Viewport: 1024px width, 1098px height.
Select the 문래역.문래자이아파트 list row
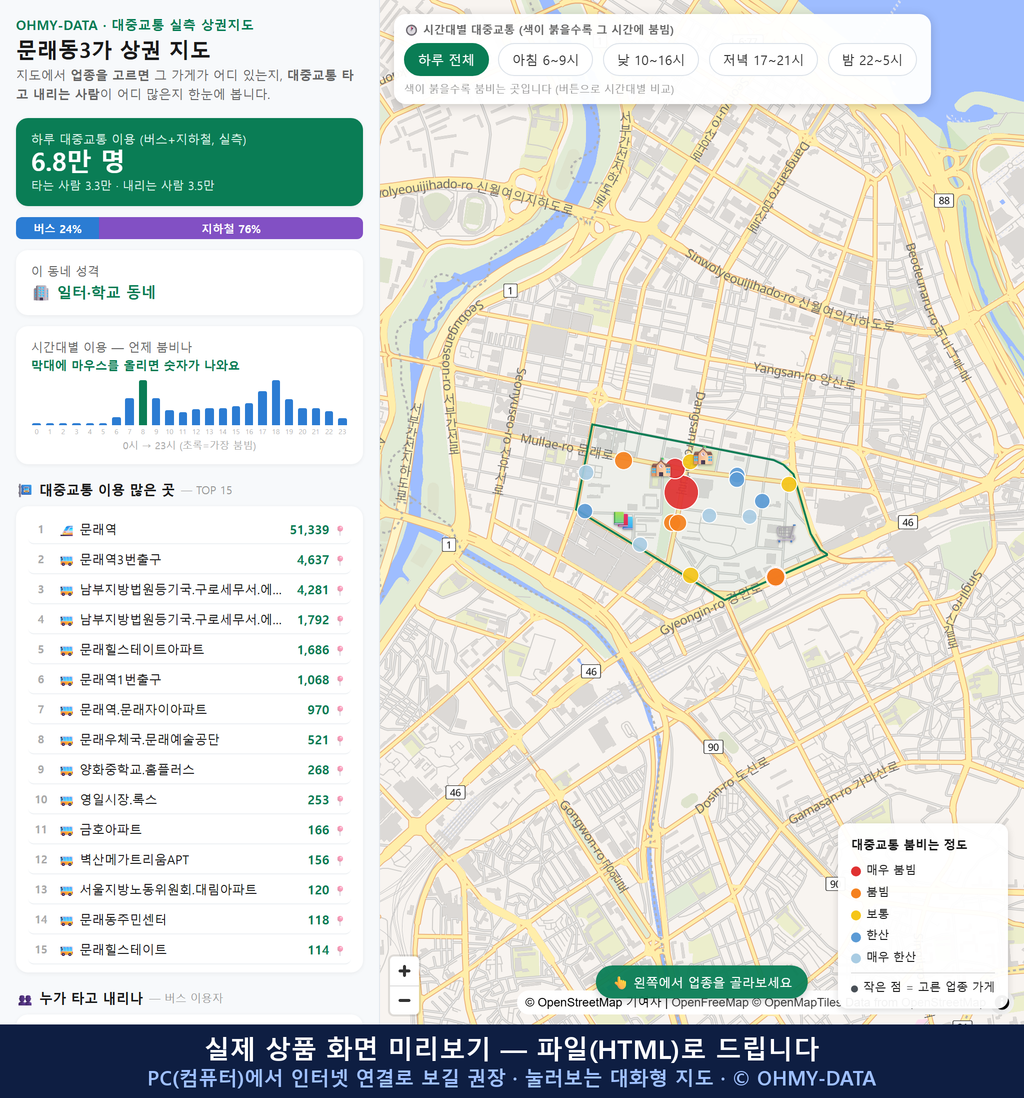click(x=189, y=710)
